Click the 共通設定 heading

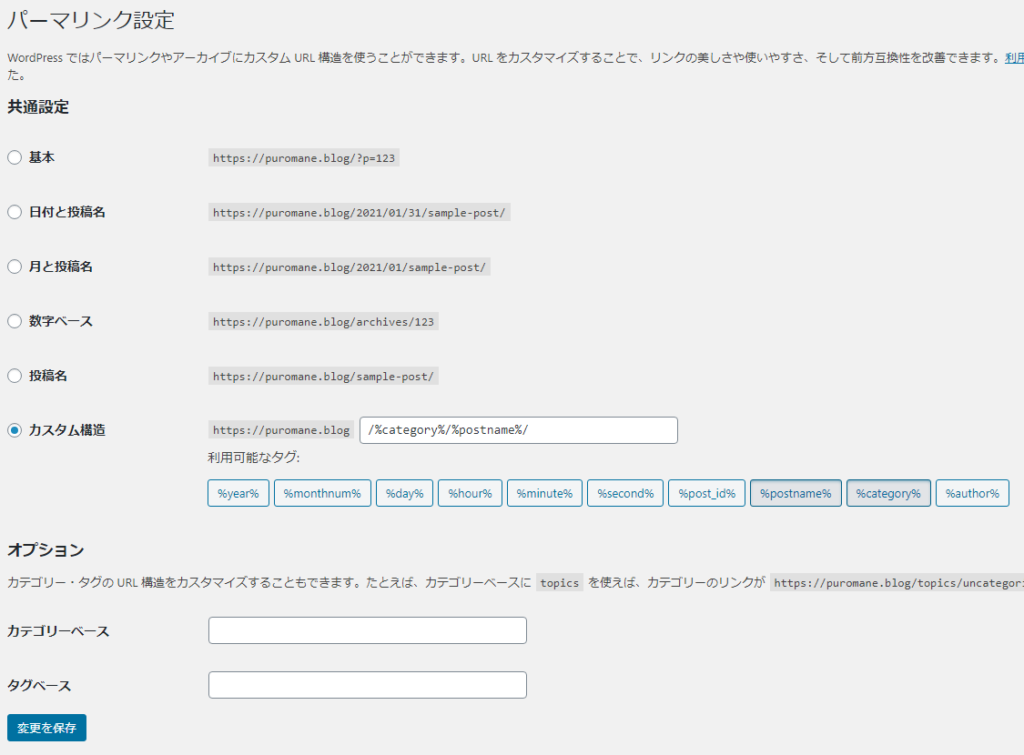pyautogui.click(x=39, y=107)
